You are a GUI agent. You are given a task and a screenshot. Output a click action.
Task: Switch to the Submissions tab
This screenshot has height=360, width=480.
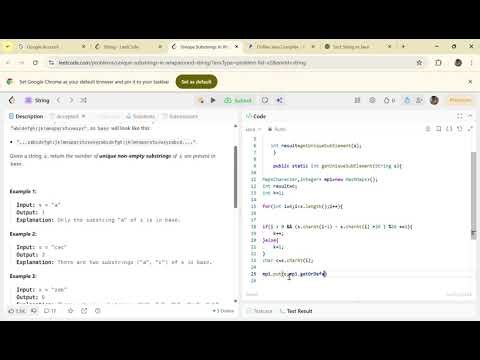[180, 116]
